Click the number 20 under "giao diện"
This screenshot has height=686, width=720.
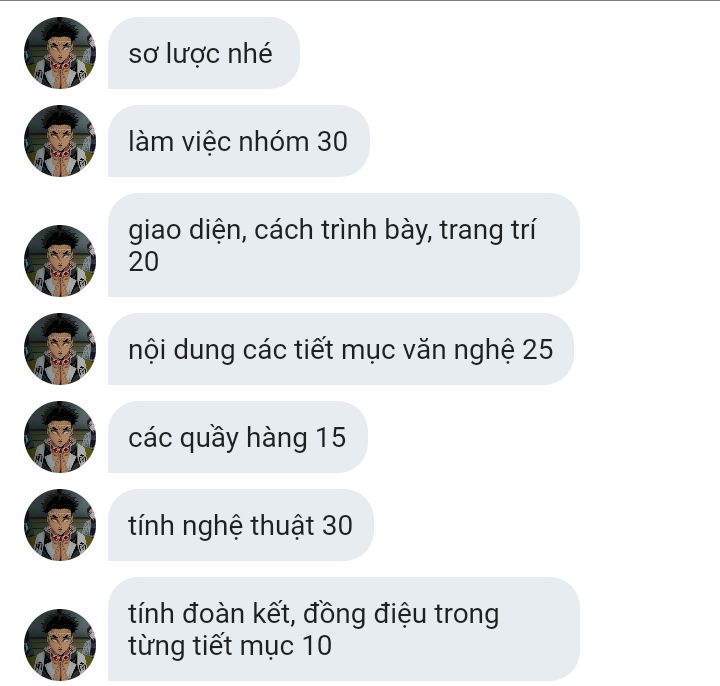[x=144, y=262]
